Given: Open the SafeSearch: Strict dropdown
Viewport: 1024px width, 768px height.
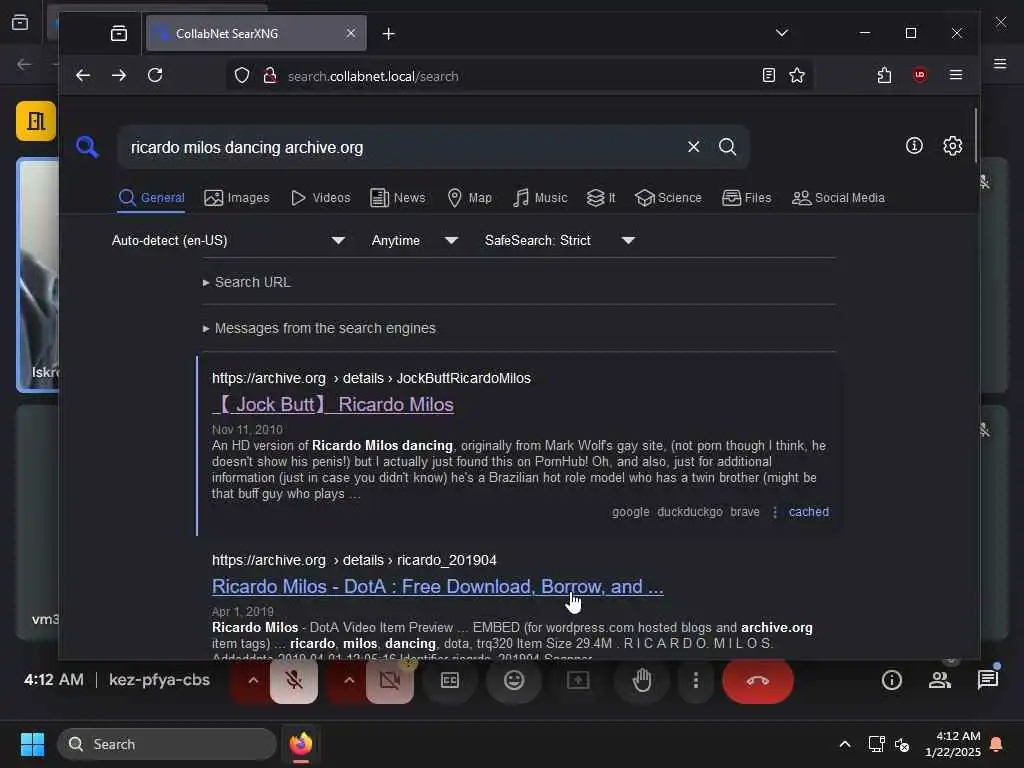Looking at the screenshot, I should 560,240.
